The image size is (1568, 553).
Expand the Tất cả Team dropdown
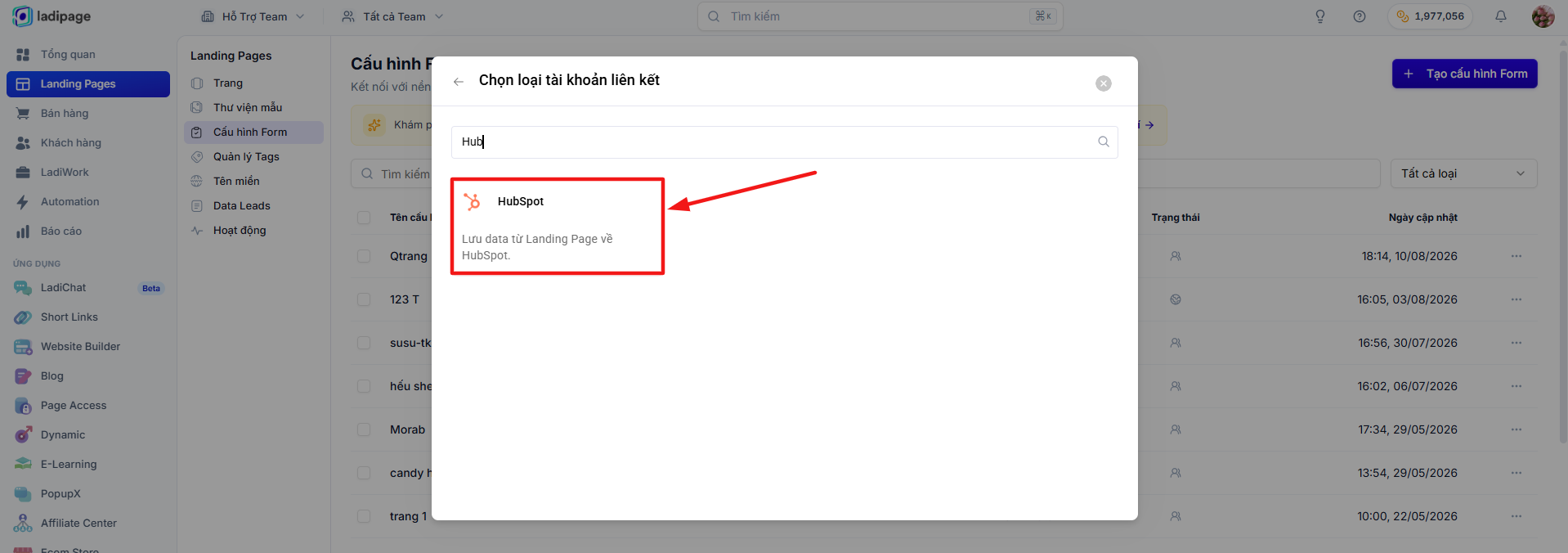click(392, 16)
